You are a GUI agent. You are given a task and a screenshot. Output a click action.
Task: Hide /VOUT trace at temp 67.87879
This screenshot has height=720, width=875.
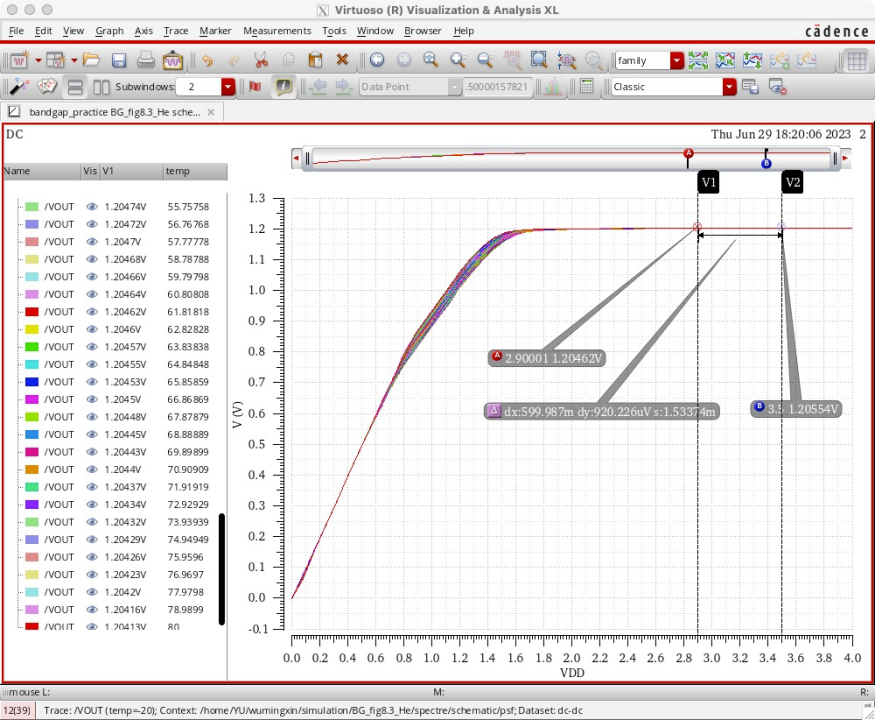92,417
